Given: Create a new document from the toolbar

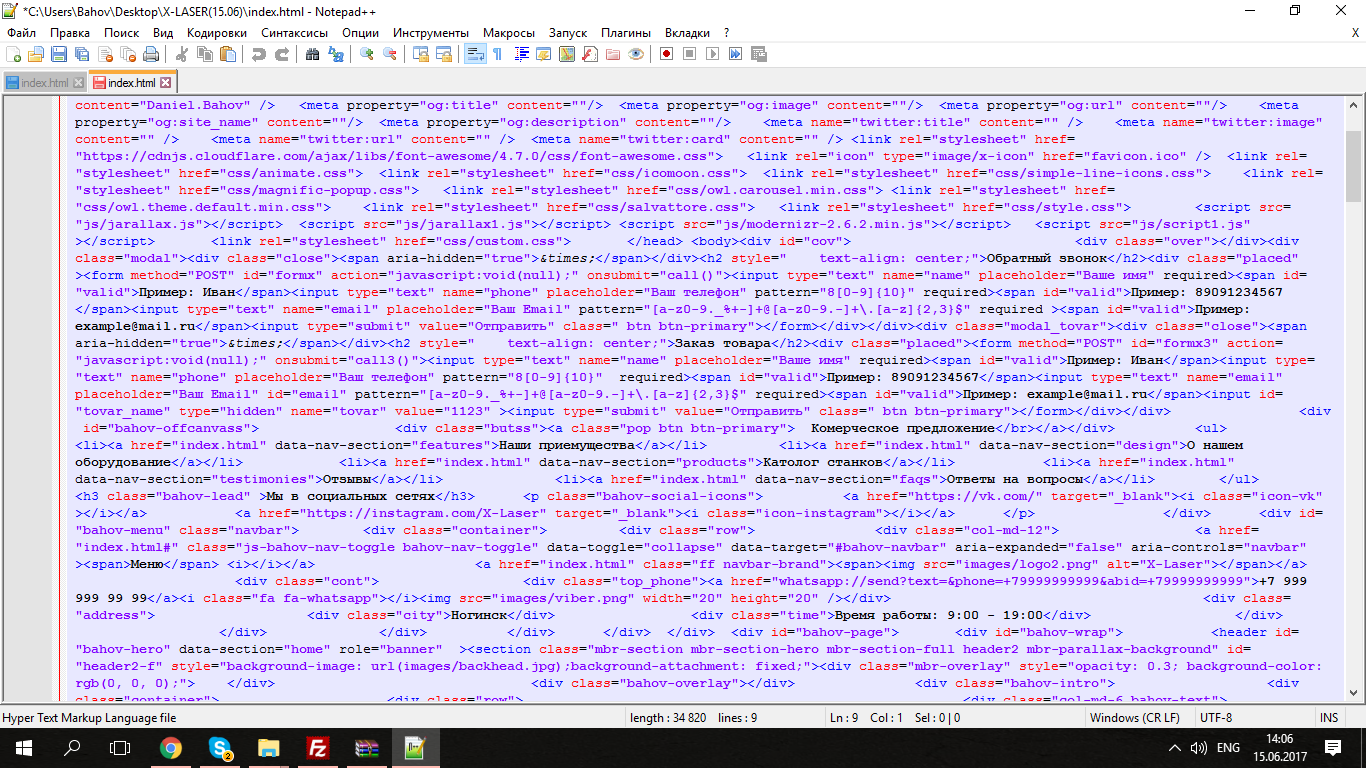Looking at the screenshot, I should (14, 54).
